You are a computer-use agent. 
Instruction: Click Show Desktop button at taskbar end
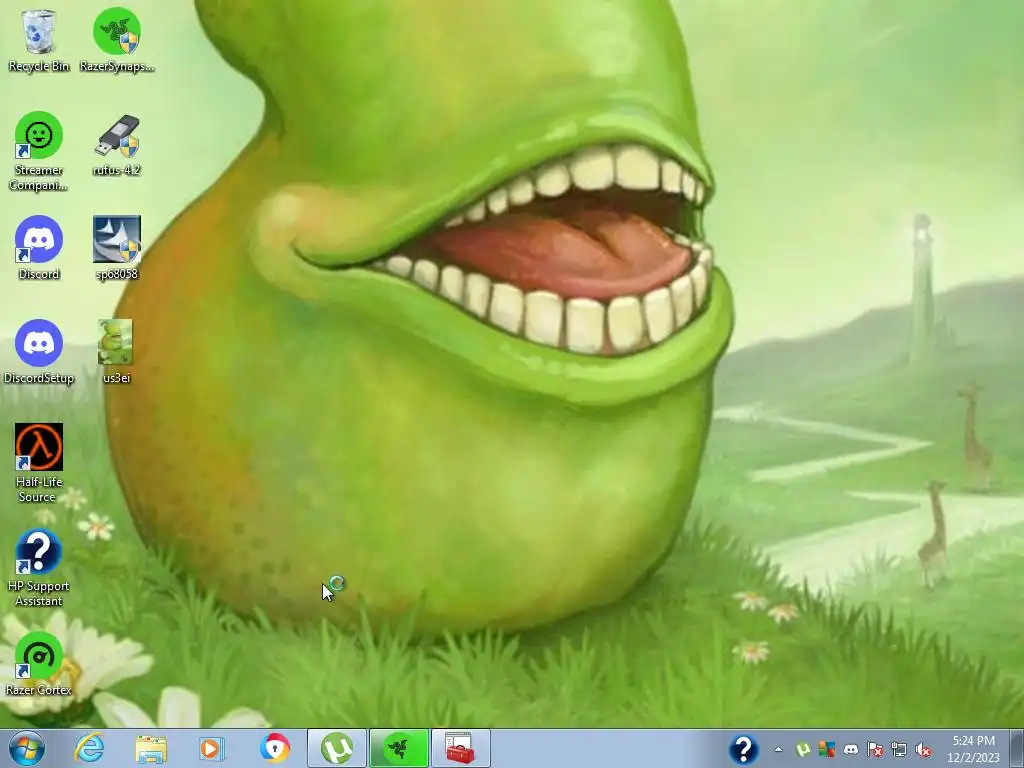point(1017,749)
